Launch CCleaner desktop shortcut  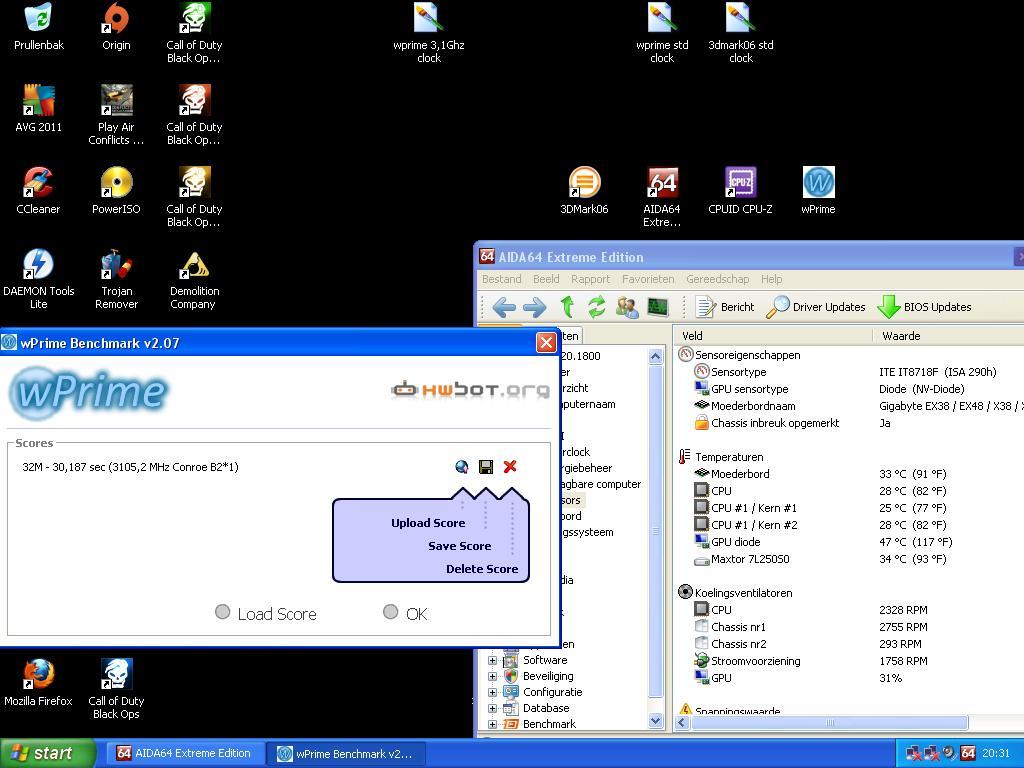pos(38,191)
